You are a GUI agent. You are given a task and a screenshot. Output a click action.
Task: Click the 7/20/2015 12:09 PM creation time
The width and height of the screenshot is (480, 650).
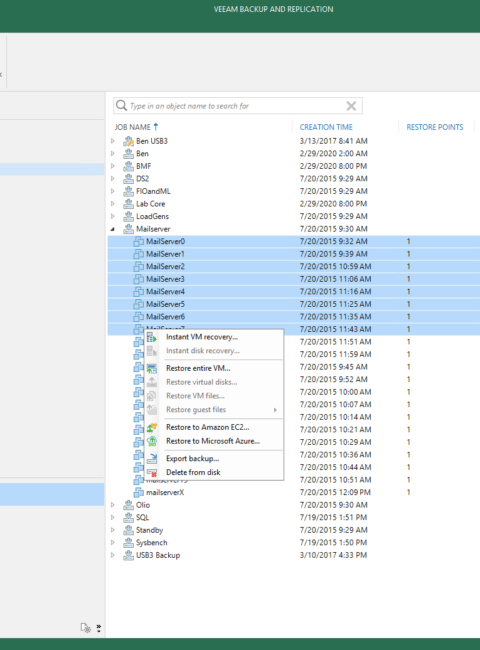pos(335,492)
